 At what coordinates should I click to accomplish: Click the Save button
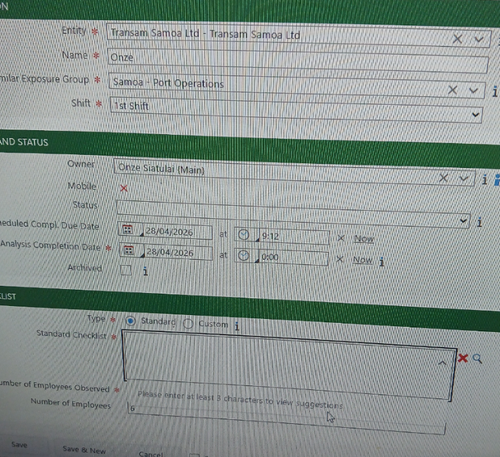[19, 444]
